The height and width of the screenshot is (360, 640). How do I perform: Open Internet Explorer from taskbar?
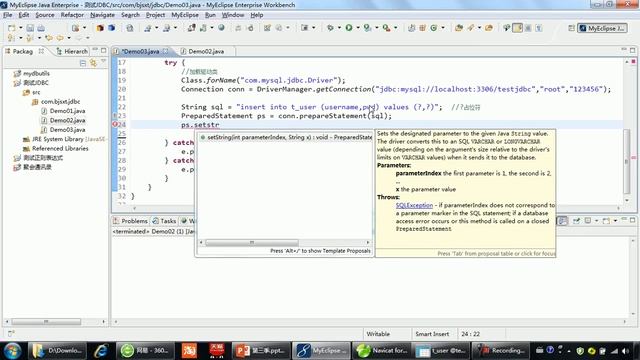pyautogui.click(x=100, y=351)
